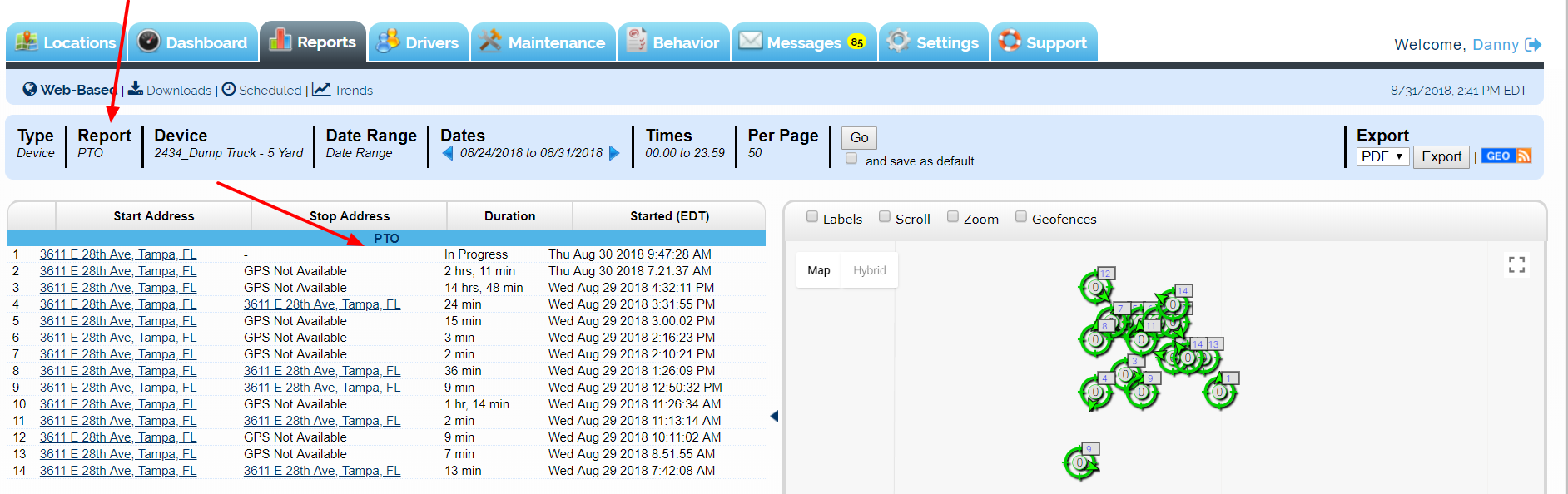
Task: Click the isolated map marker labeled 9 at bottom
Action: tap(1080, 462)
